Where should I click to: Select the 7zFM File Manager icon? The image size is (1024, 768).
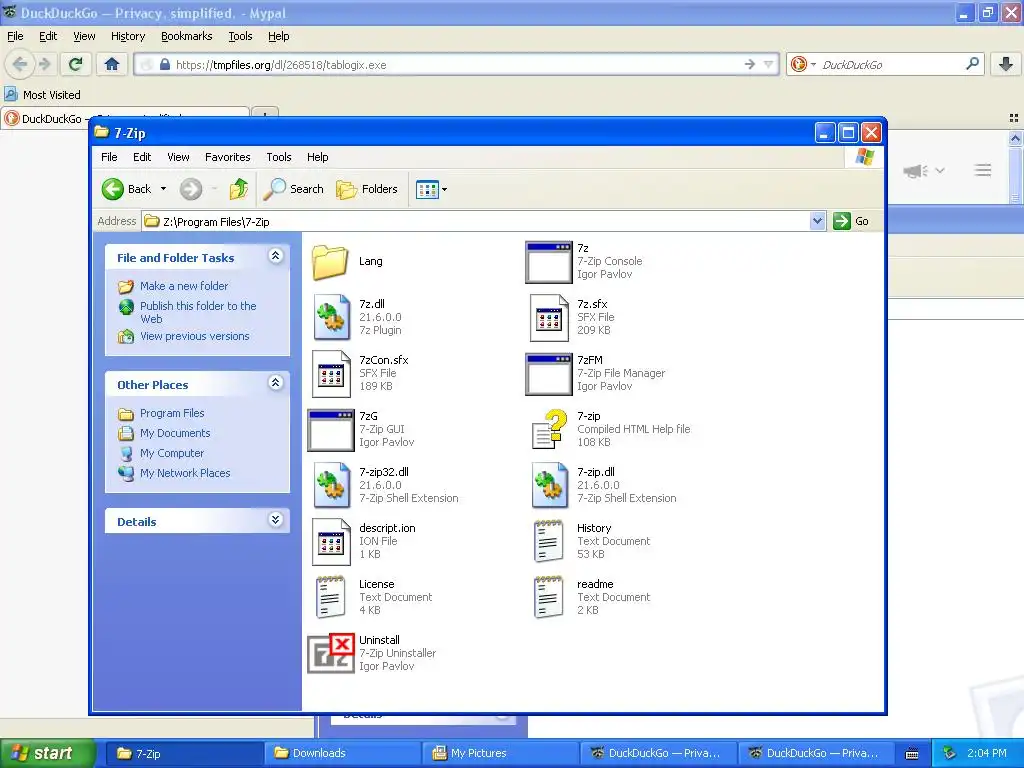click(x=549, y=374)
